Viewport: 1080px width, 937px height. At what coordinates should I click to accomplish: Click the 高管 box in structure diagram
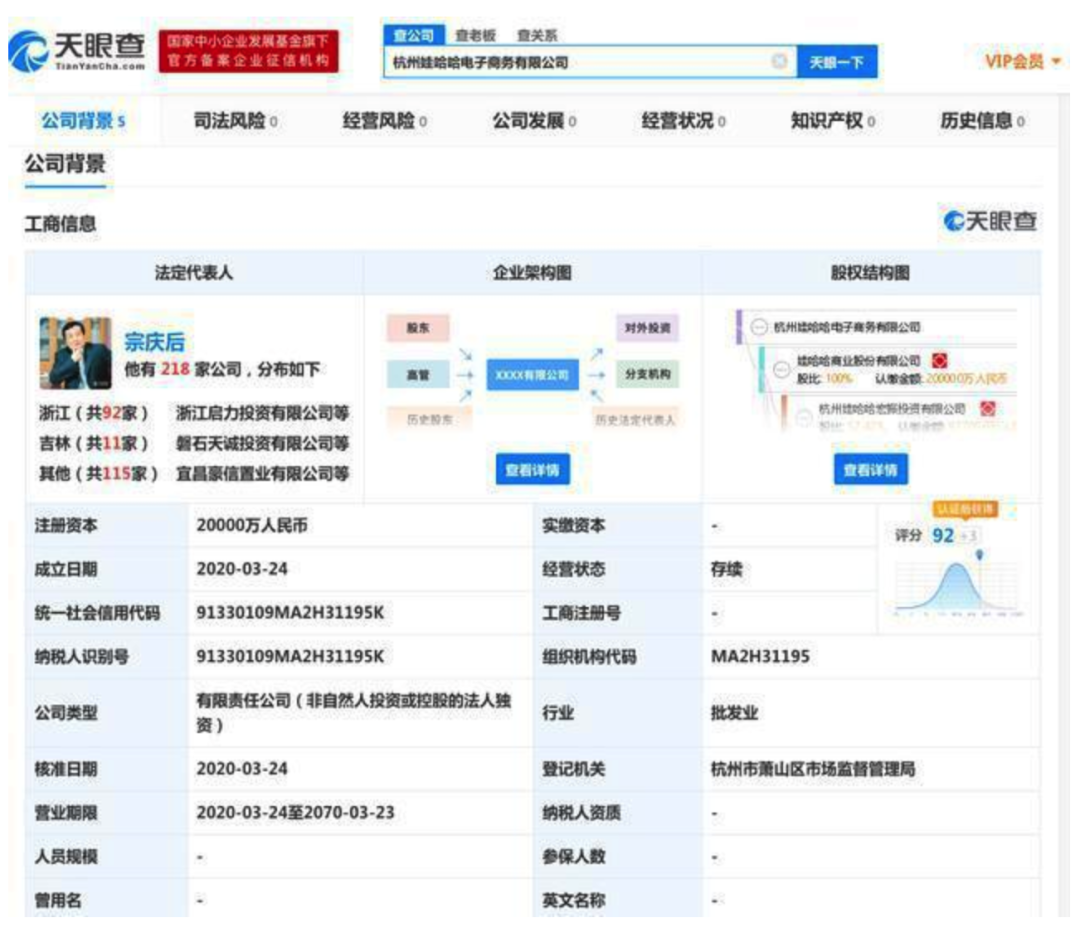pyautogui.click(x=418, y=375)
